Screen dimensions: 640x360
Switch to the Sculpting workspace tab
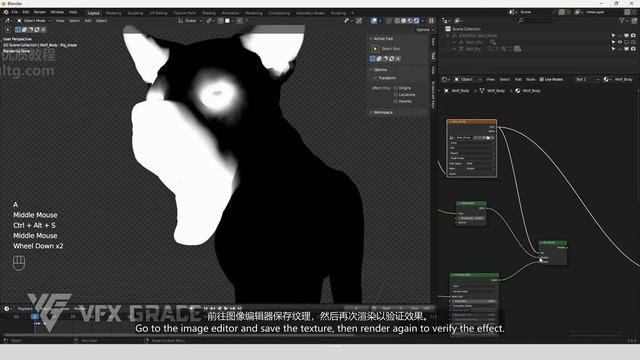136,13
